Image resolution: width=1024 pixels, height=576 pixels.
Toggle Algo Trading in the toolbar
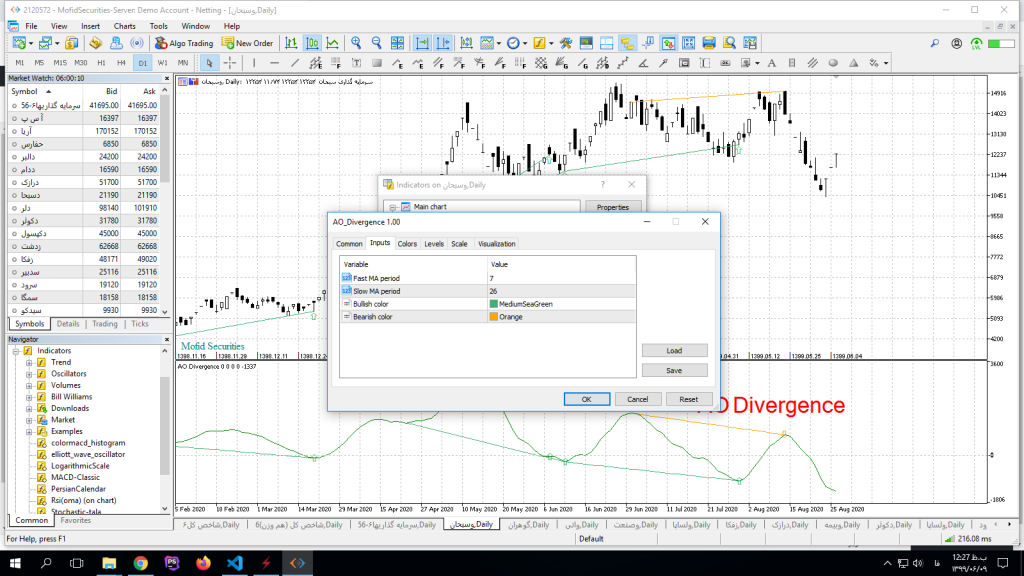tap(185, 43)
